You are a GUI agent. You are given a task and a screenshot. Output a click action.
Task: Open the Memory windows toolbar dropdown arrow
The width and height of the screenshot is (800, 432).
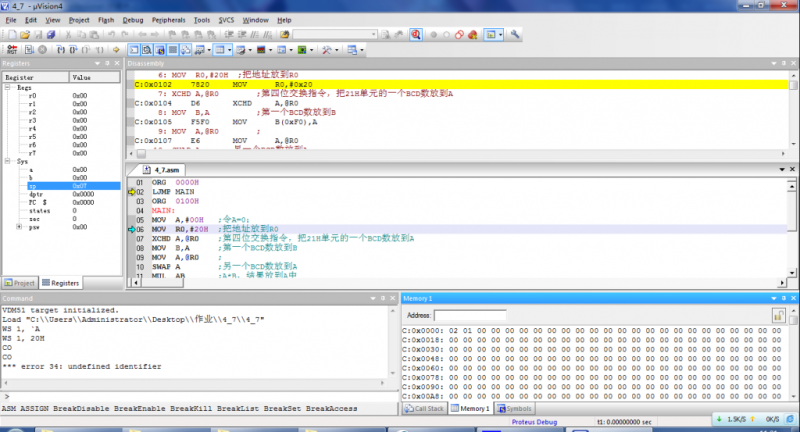click(x=230, y=49)
